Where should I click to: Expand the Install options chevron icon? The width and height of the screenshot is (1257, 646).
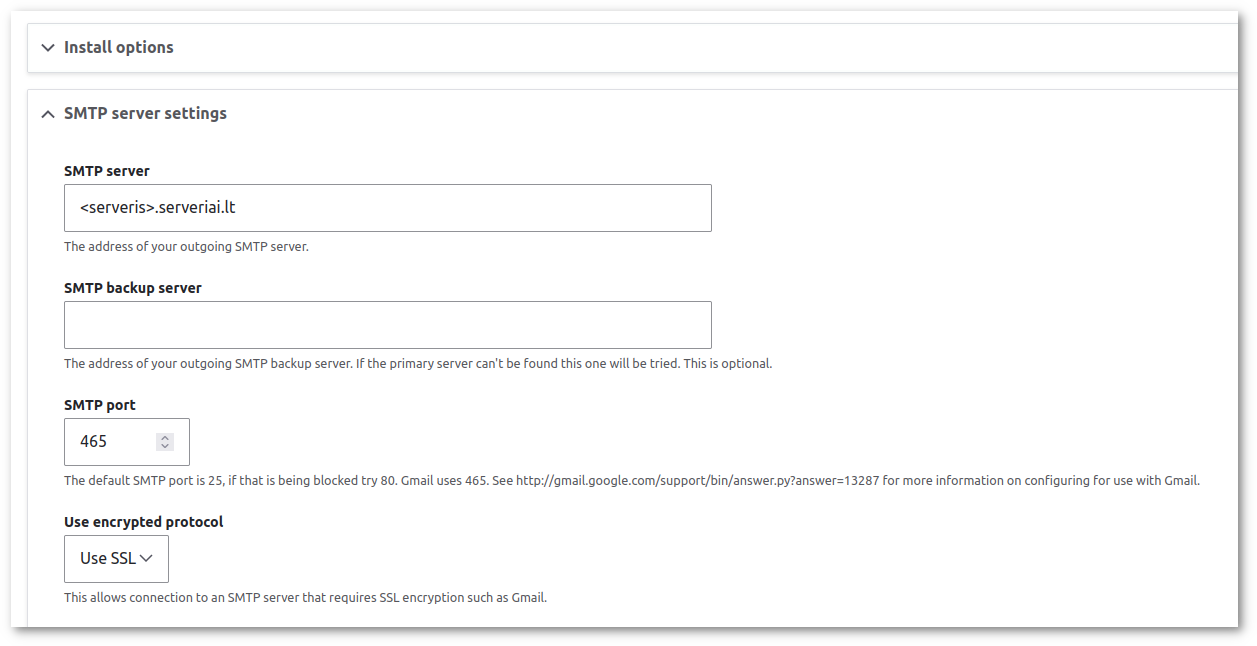(x=47, y=47)
